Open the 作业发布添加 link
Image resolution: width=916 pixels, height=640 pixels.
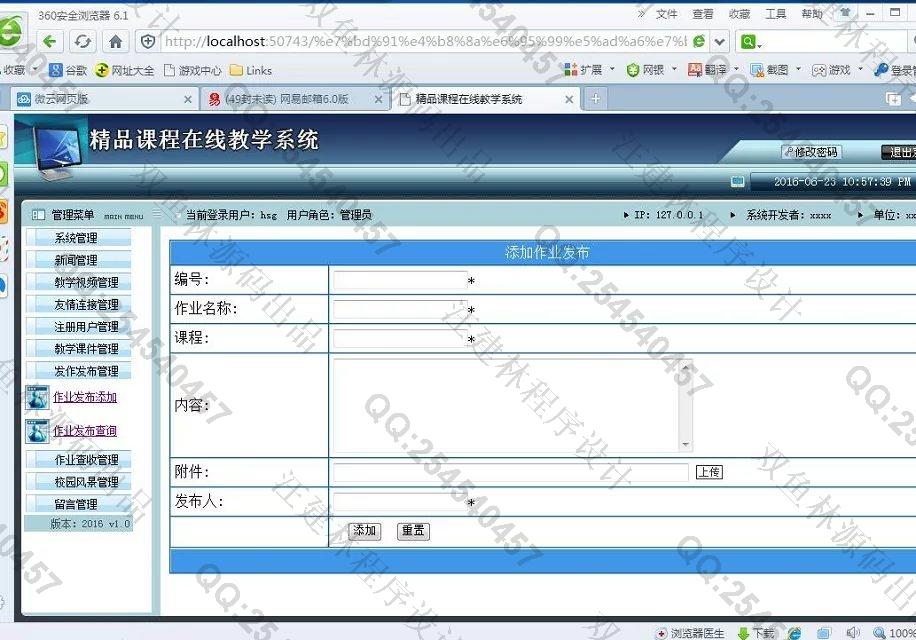[x=85, y=397]
